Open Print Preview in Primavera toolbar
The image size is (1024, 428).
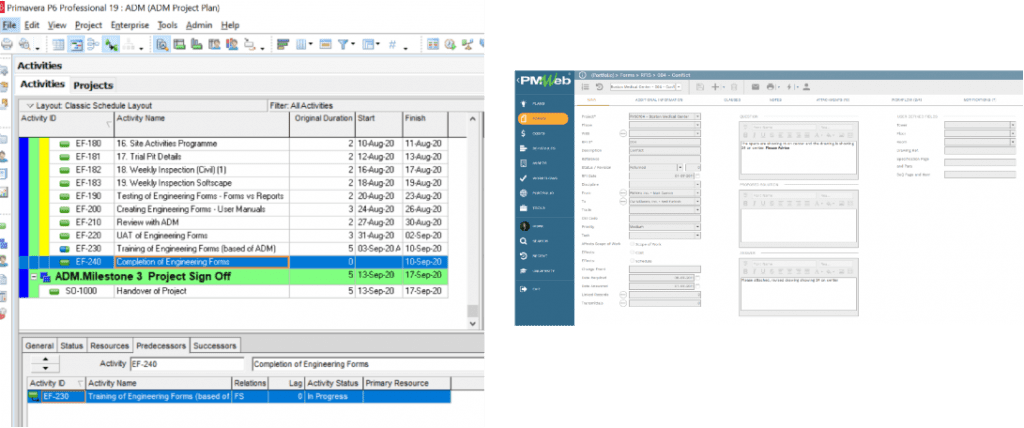(x=25, y=44)
